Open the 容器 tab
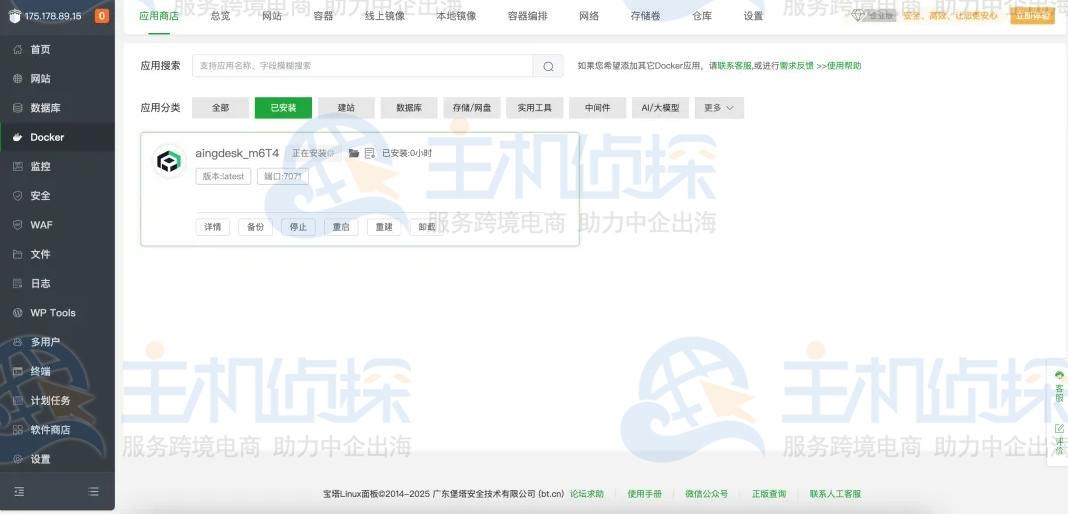This screenshot has height=514, width=1068. point(324,16)
